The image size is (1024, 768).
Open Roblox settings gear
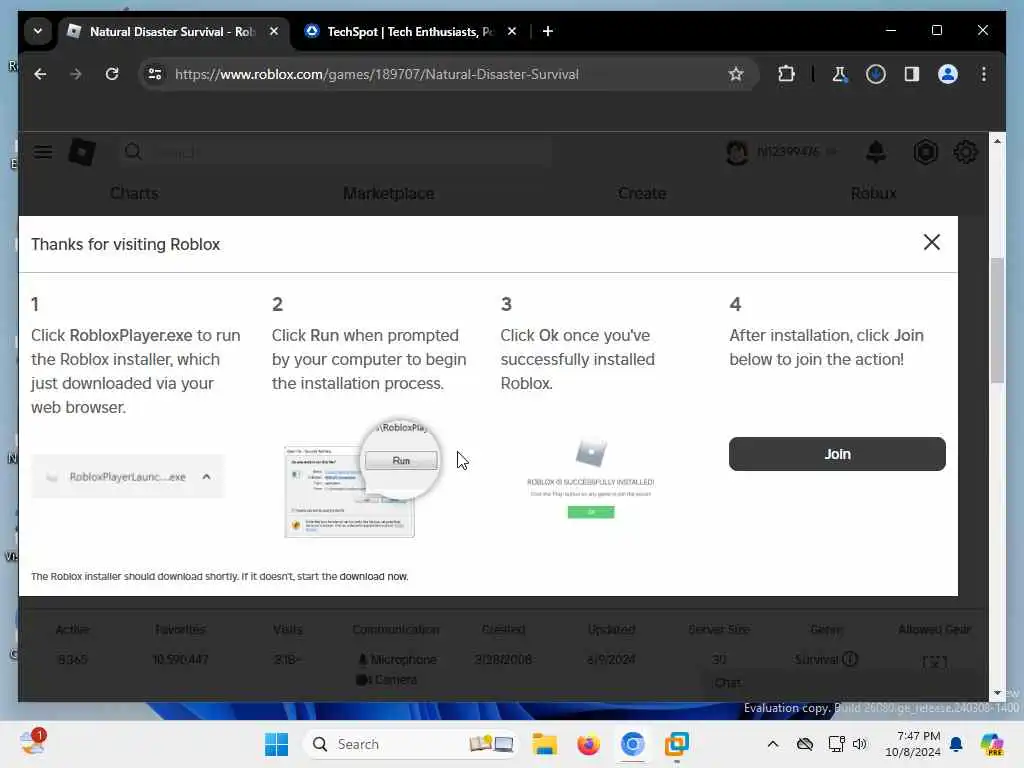click(x=965, y=152)
